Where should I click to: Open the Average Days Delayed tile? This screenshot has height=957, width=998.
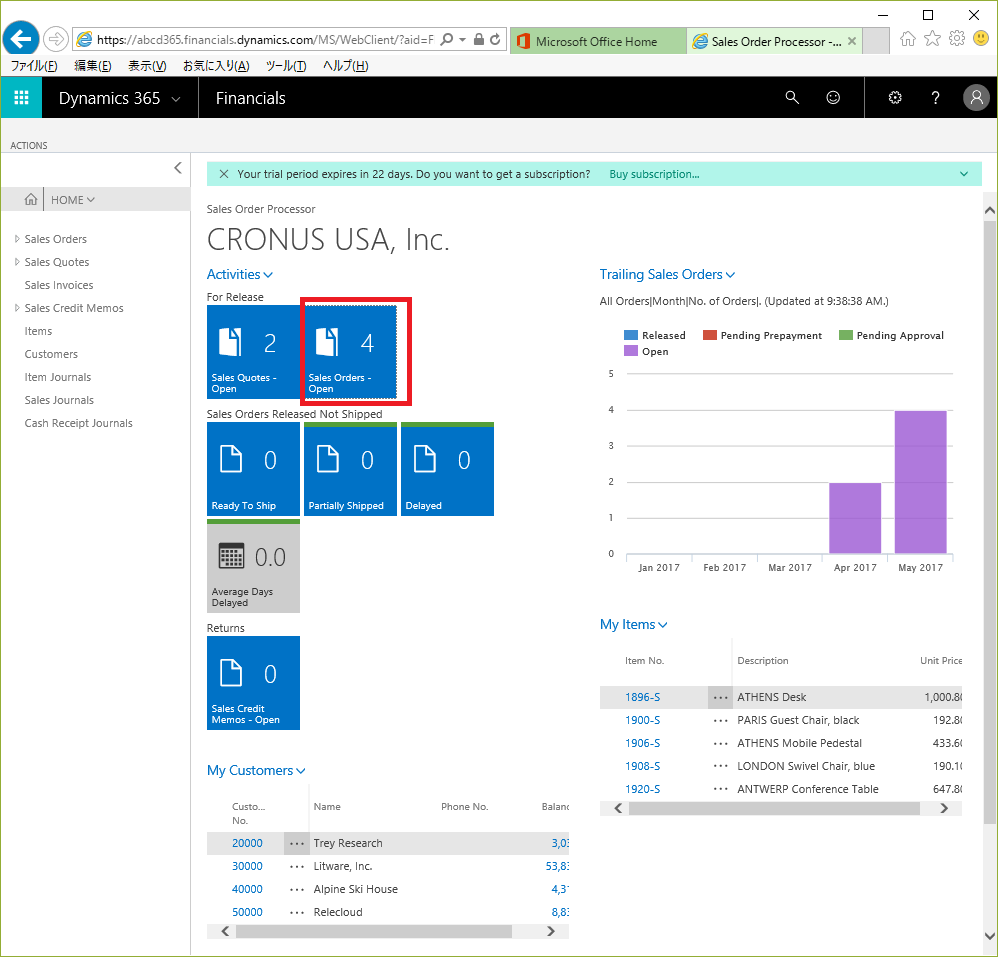253,566
